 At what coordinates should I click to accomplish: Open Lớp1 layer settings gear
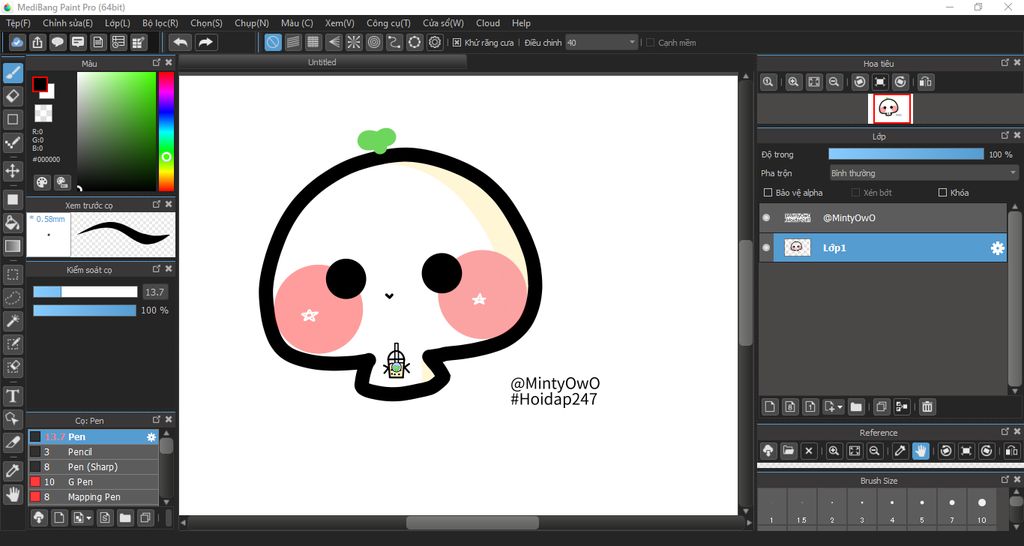997,248
